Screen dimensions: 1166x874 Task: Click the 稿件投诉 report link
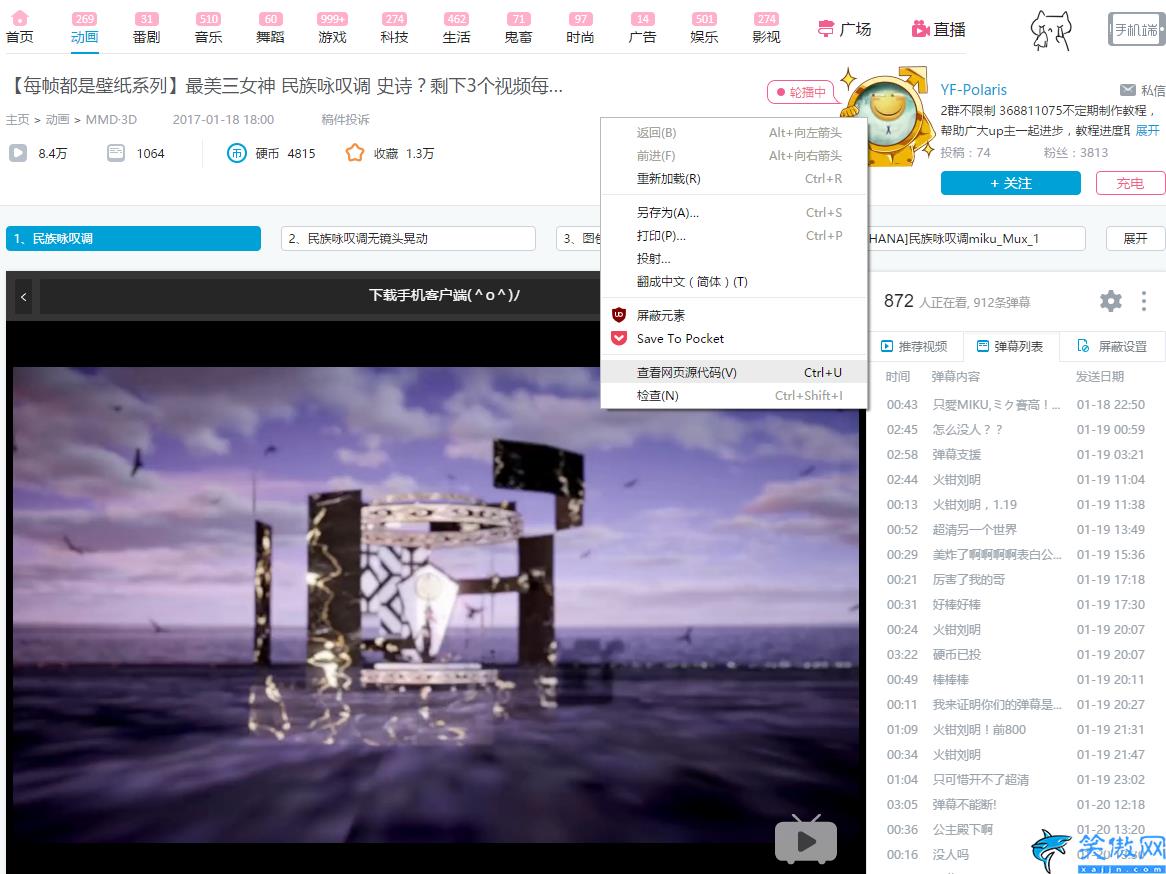(345, 120)
